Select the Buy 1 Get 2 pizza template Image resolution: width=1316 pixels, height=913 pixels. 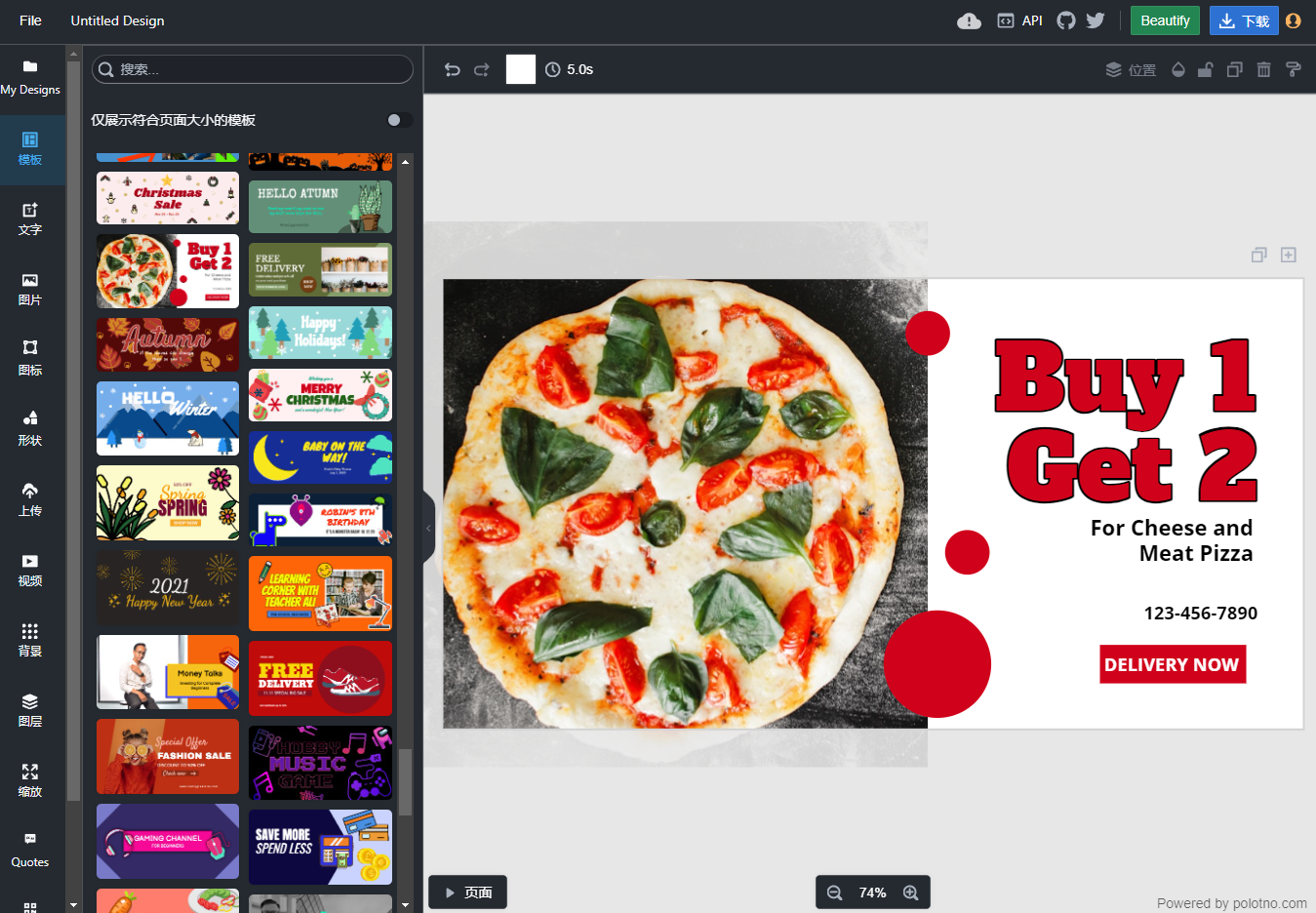click(168, 271)
